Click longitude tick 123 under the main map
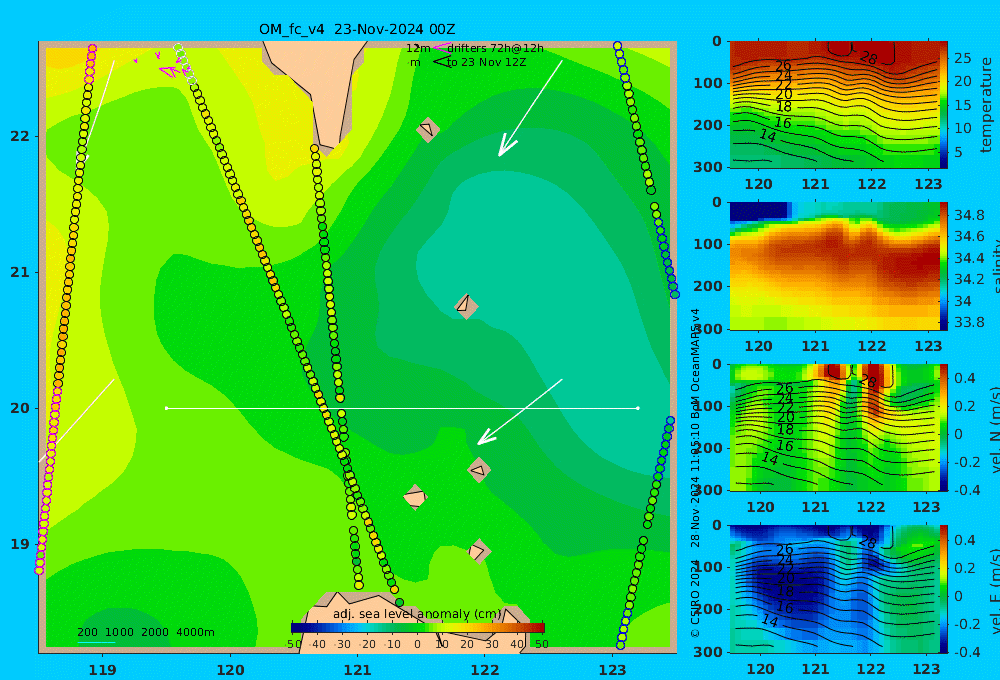 point(613,670)
